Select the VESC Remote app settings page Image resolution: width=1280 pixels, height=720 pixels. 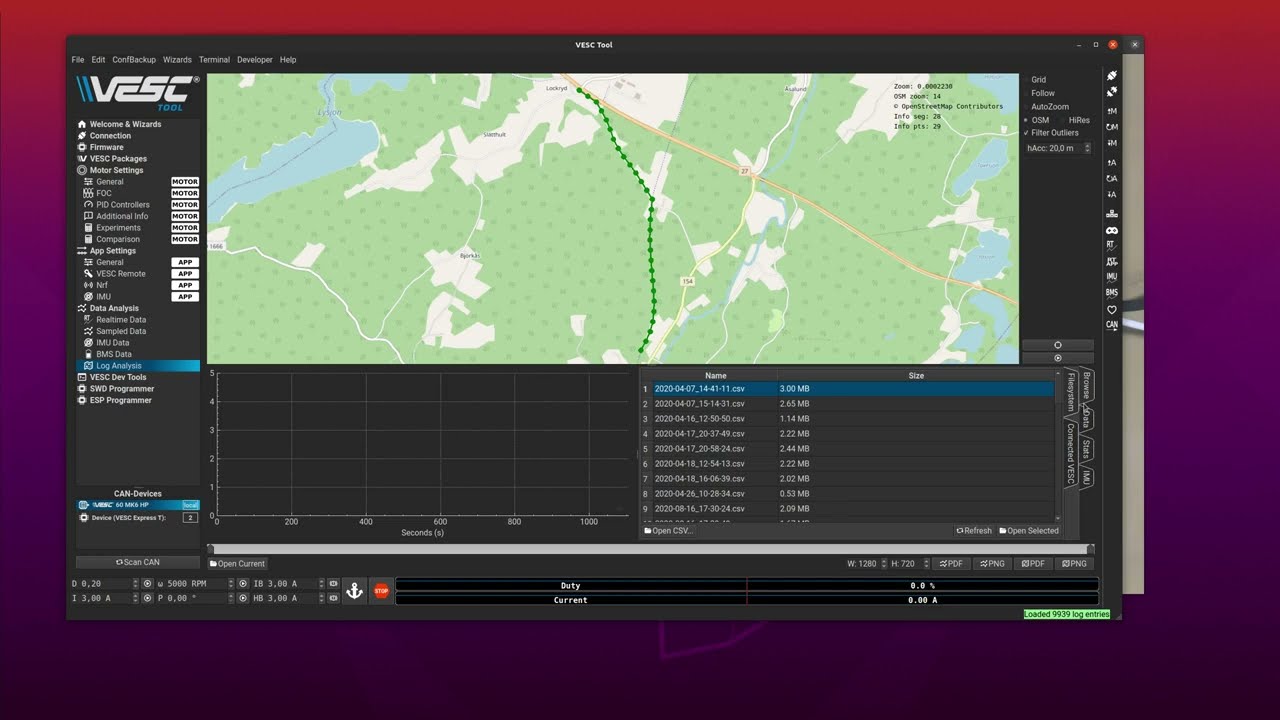click(121, 274)
